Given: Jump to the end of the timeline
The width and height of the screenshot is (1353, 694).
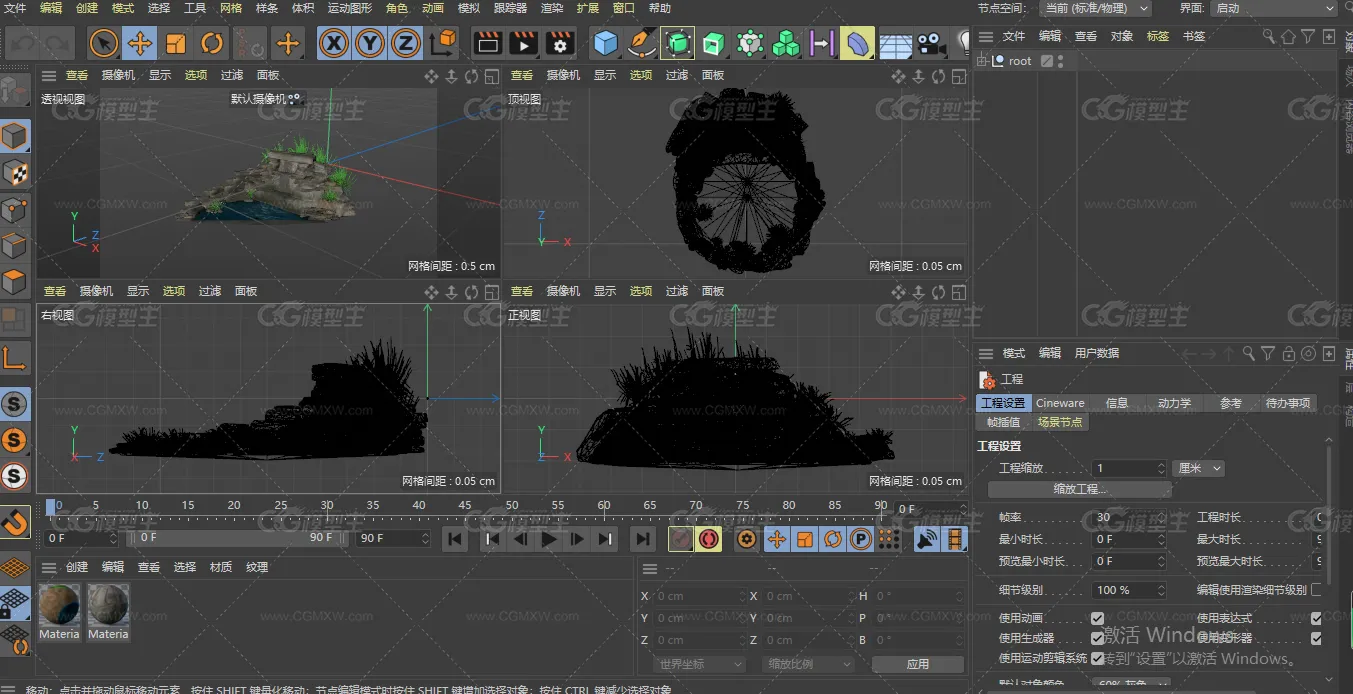Looking at the screenshot, I should coord(643,539).
